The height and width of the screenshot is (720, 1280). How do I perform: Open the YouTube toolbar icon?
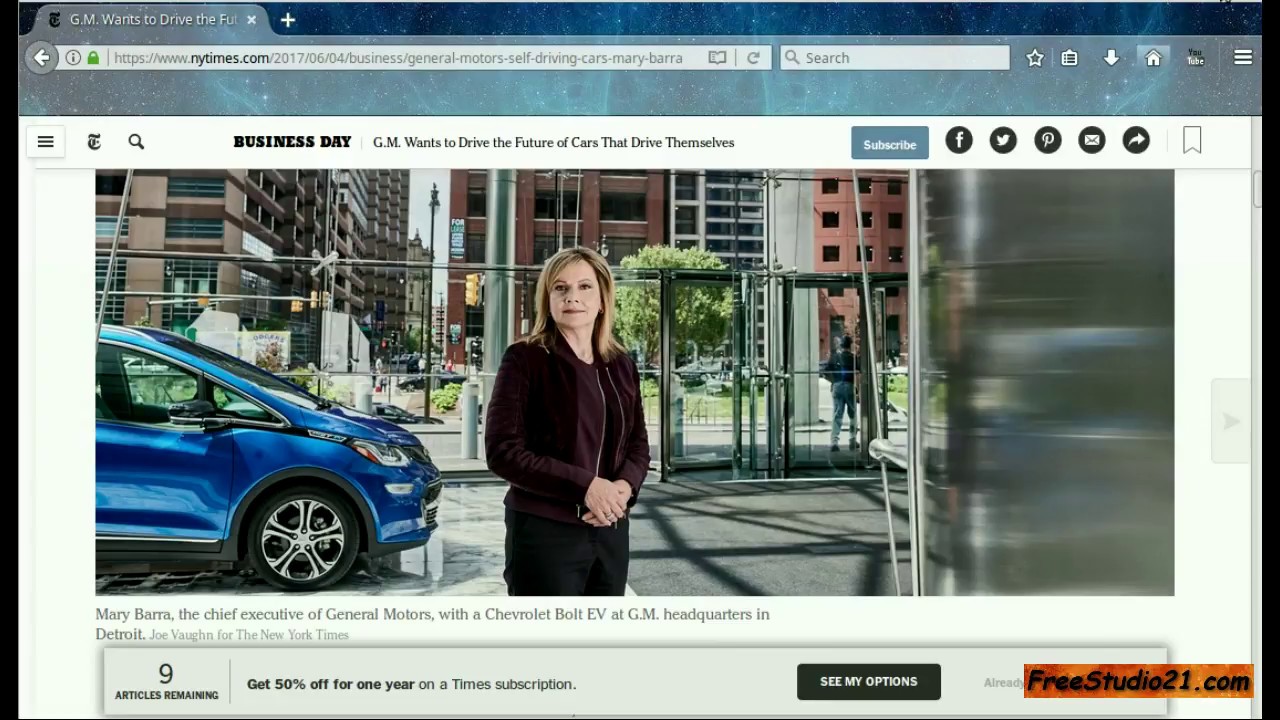[x=1195, y=58]
